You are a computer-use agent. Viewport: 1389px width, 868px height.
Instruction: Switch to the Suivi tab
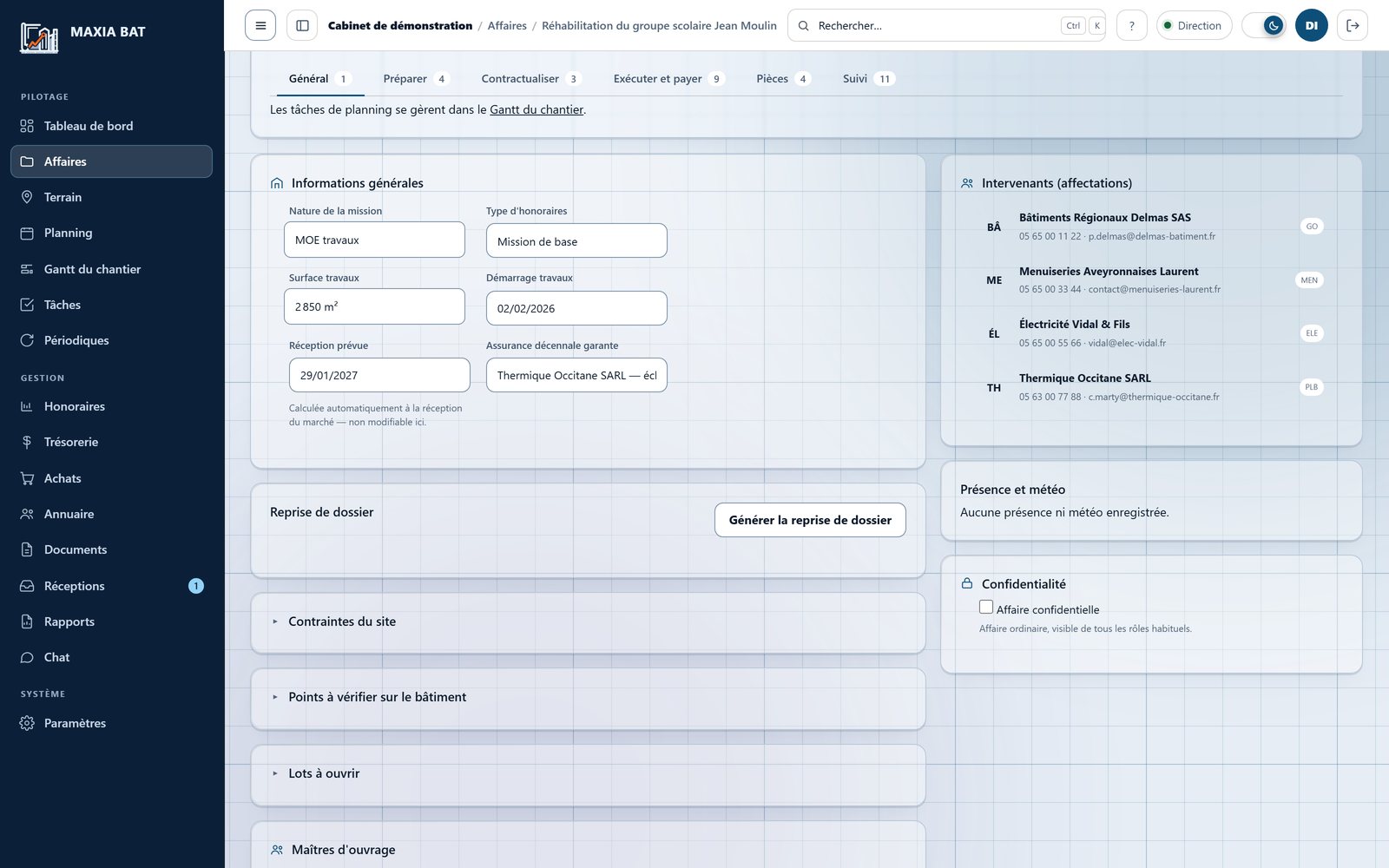(869, 79)
